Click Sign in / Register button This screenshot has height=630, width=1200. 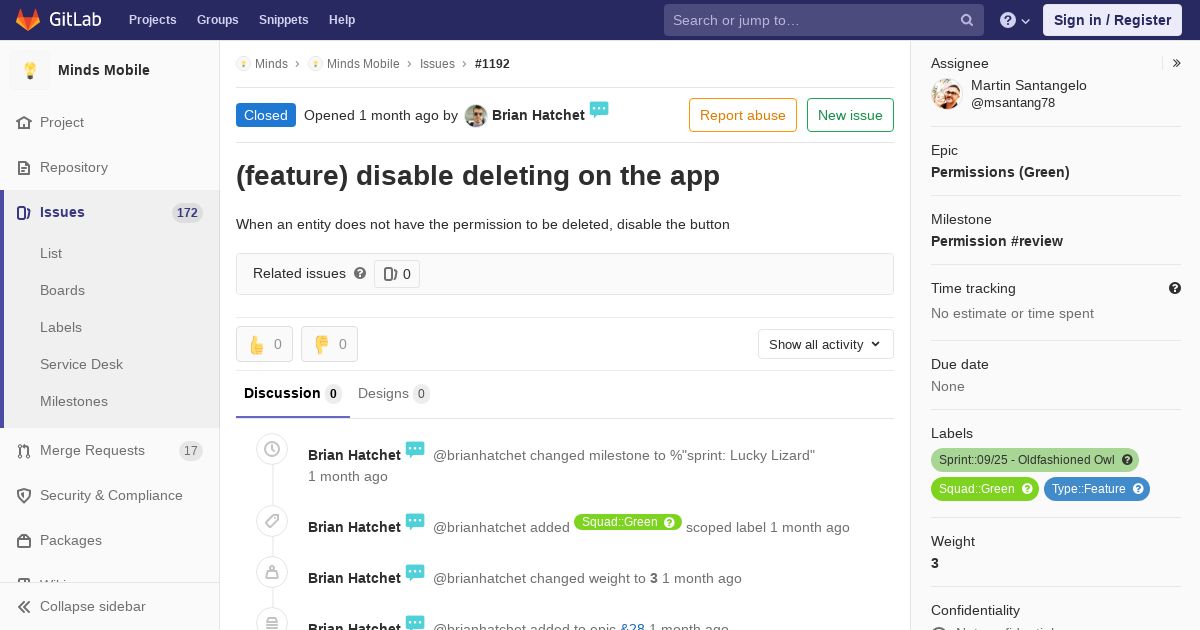click(x=1112, y=20)
